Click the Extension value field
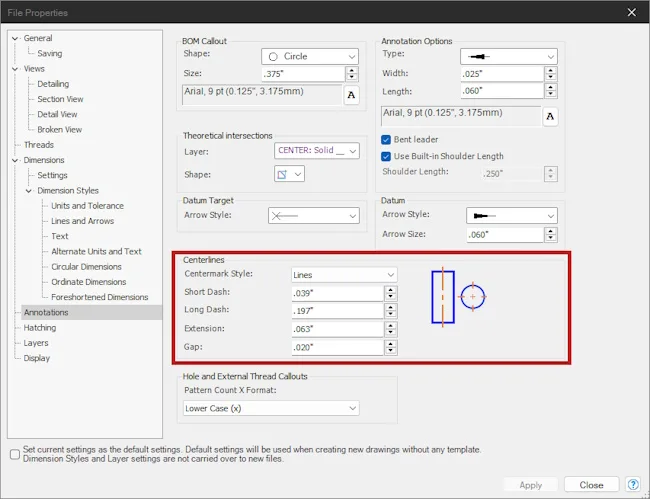 point(338,329)
